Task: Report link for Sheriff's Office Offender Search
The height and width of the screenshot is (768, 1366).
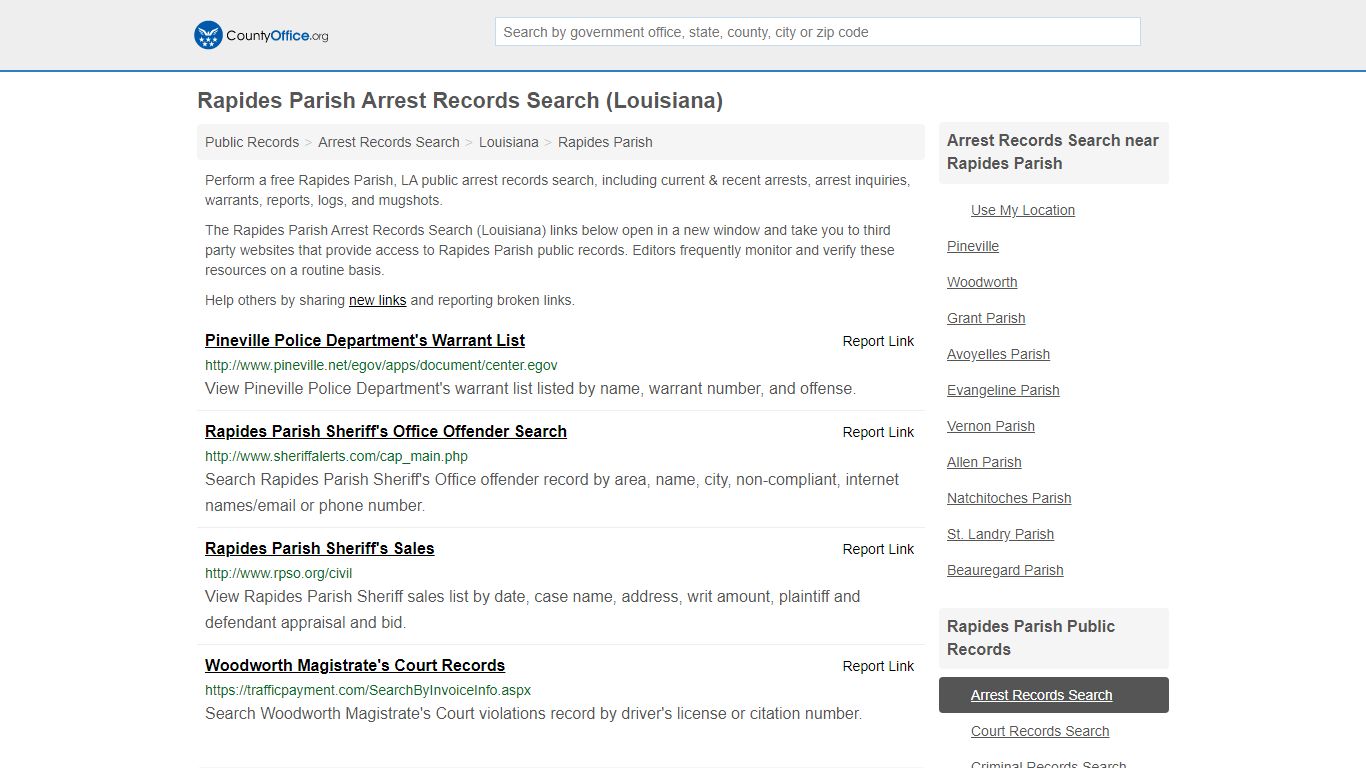Action: [x=878, y=432]
